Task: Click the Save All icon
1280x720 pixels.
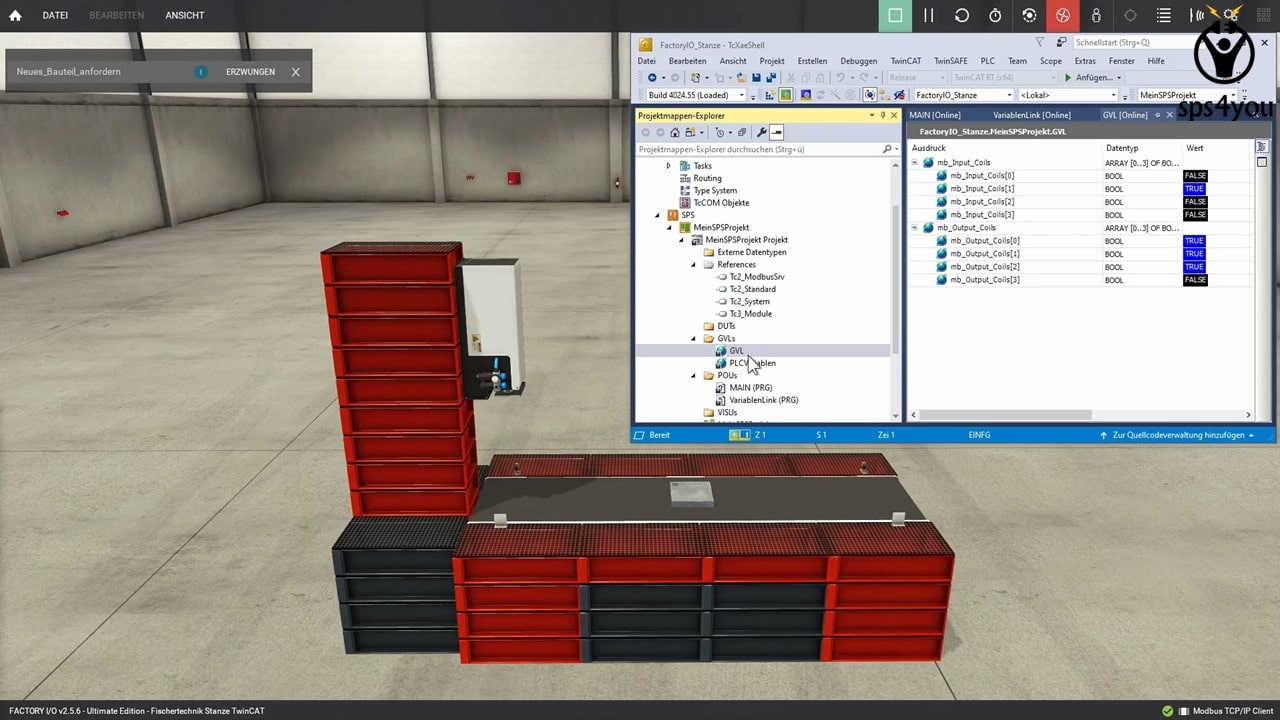Action: 771,78
